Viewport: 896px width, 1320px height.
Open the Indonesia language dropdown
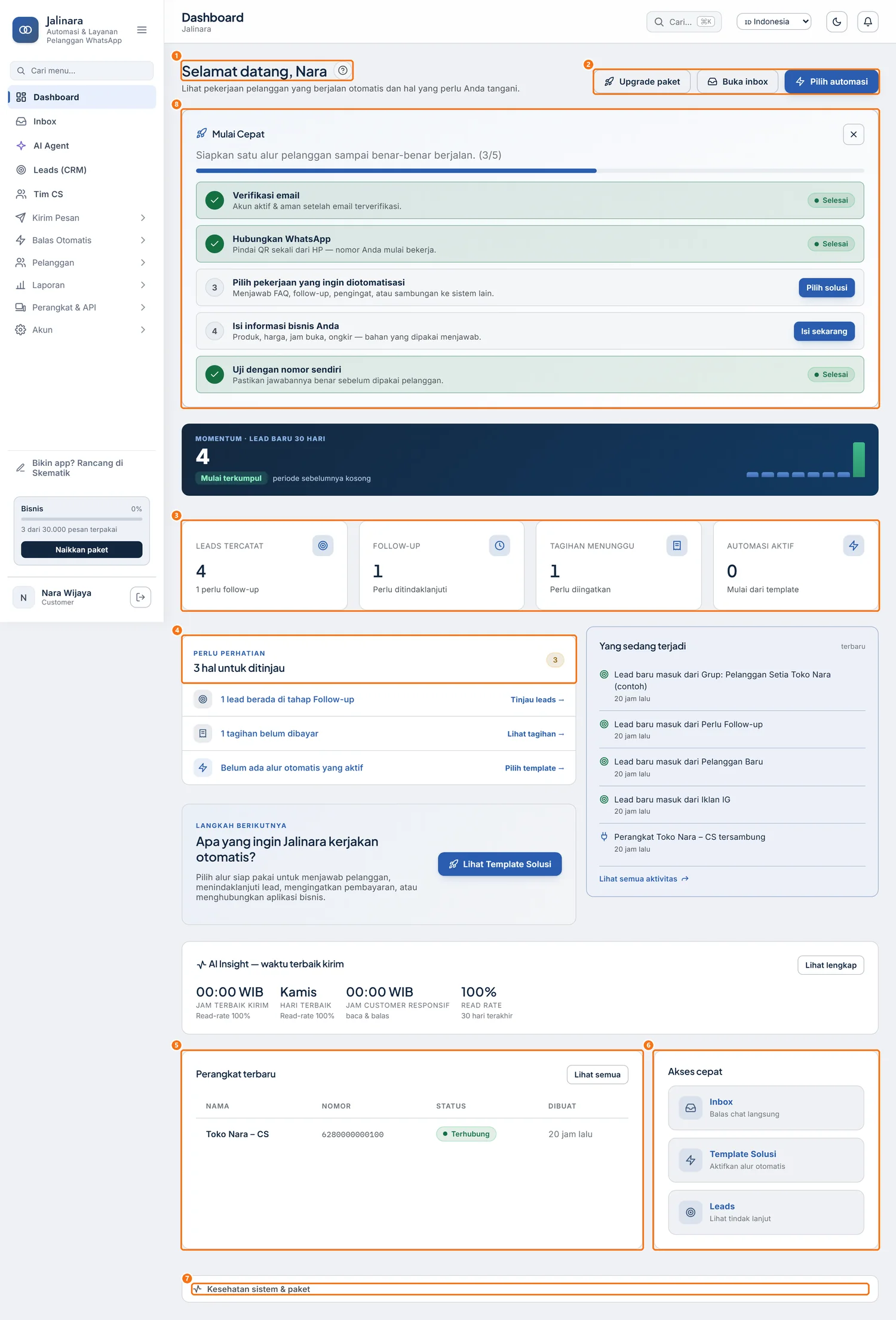774,22
